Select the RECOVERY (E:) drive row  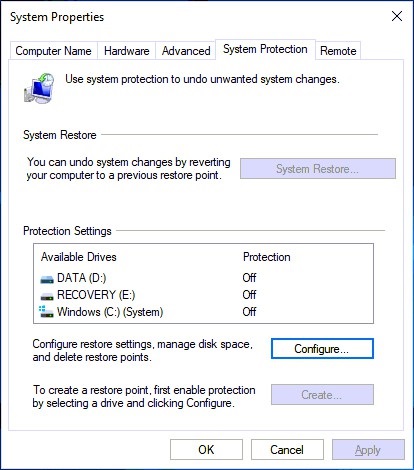(203, 295)
